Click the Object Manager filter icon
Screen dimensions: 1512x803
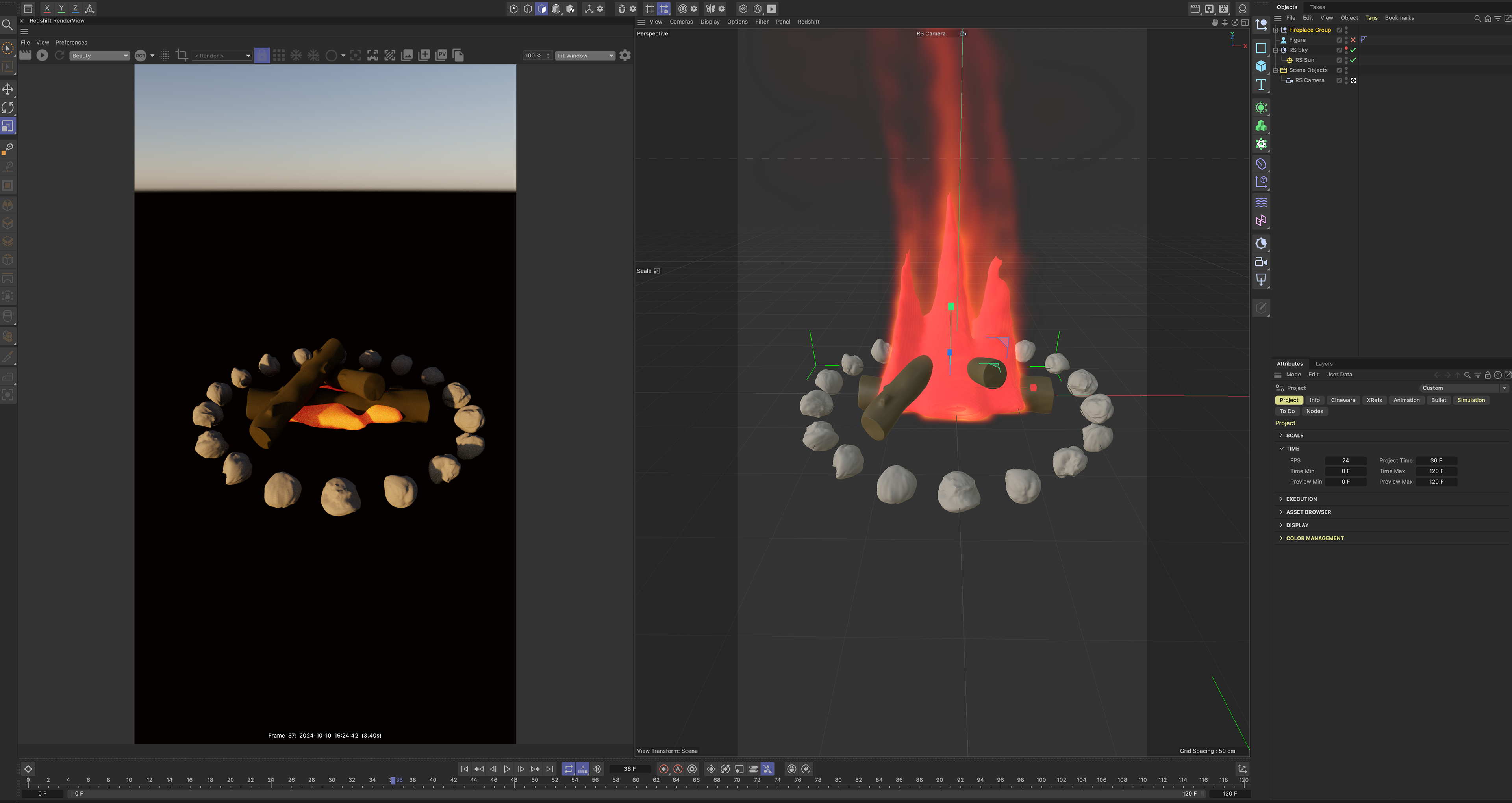[1497, 18]
